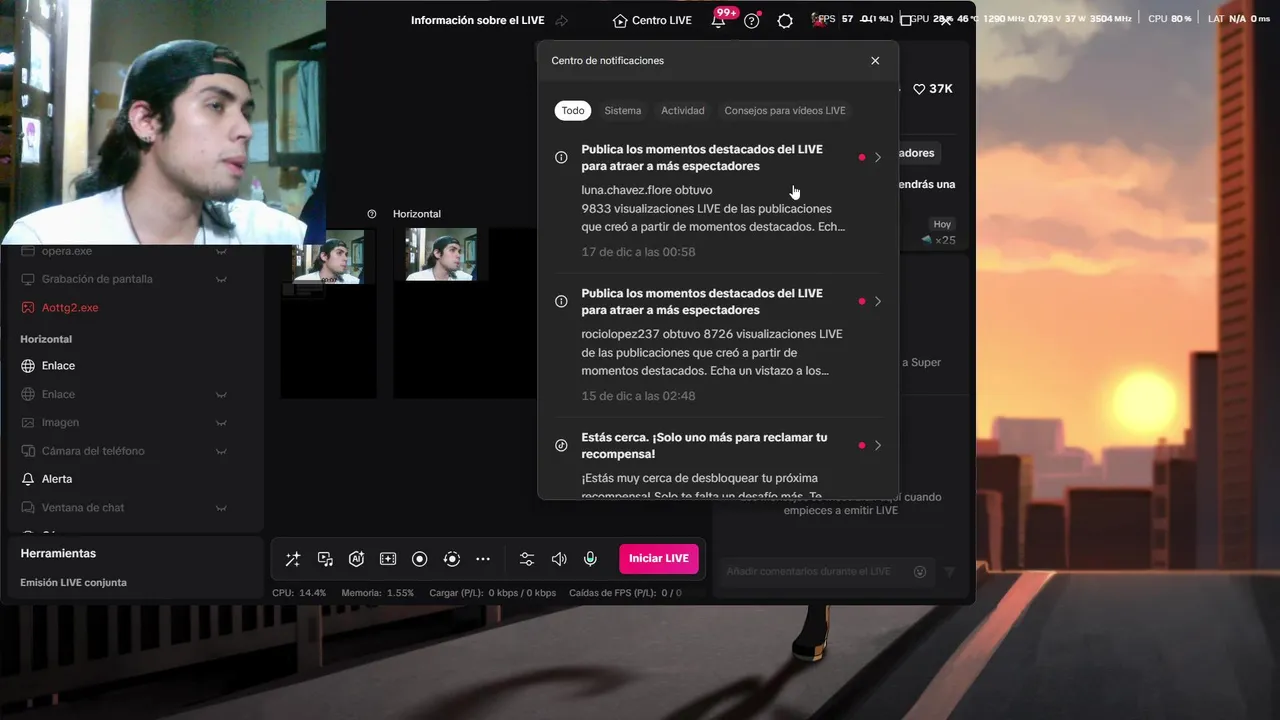Show the hidden Ventana de chat source
The width and height of the screenshot is (1280, 720).
221,508
